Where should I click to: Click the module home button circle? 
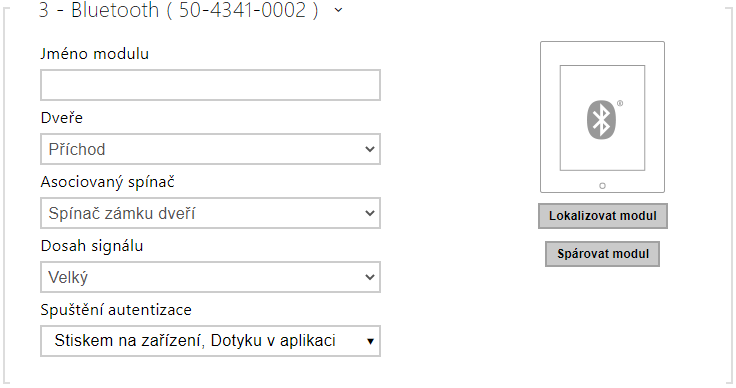click(x=602, y=186)
